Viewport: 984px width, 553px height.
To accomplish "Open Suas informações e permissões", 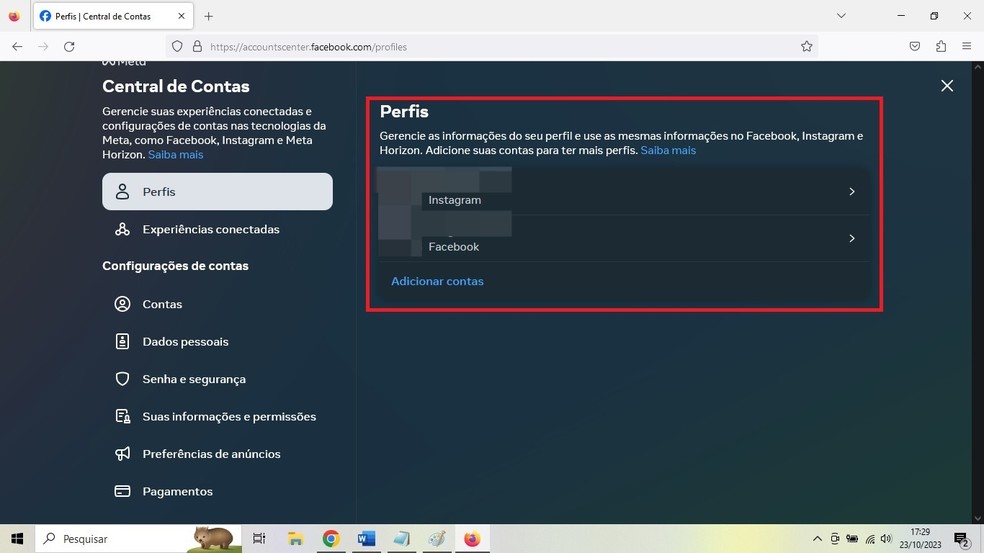I will (x=217, y=416).
